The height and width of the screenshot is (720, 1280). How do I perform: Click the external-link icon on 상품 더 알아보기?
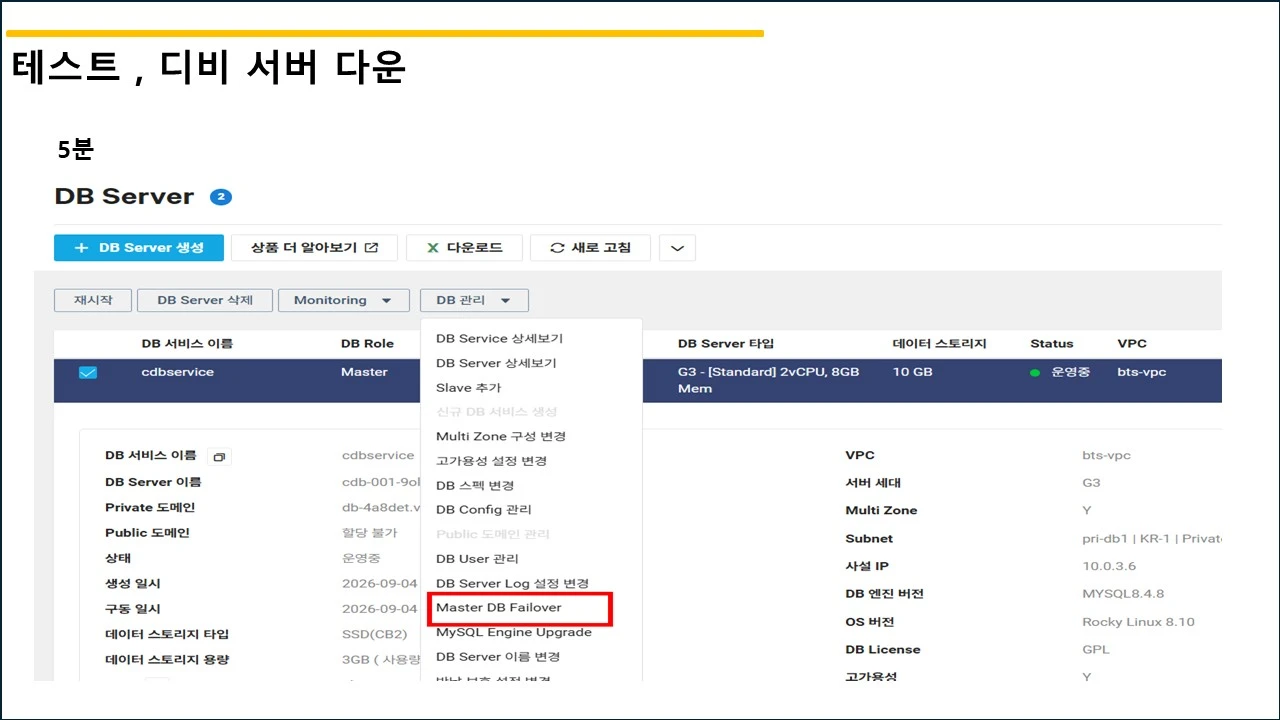(x=371, y=248)
